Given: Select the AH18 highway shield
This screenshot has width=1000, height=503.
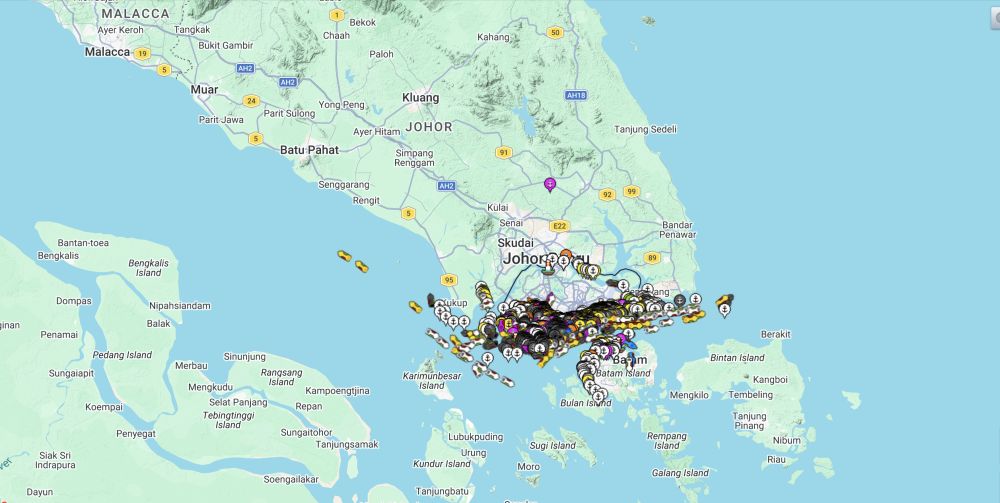Looking at the screenshot, I should coord(574,95).
